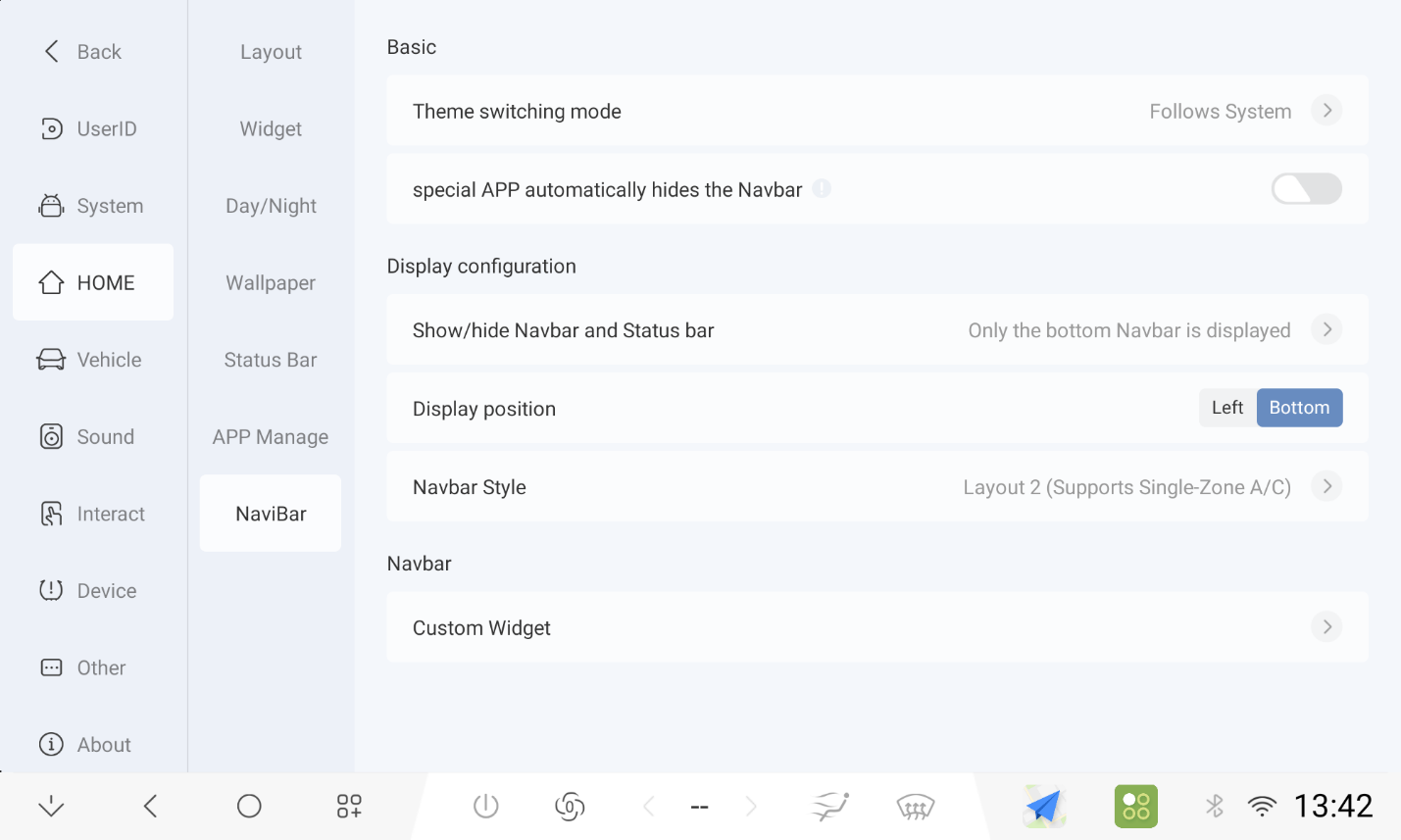This screenshot has height=840, width=1401.
Task: Open UserID settings
Action: pyautogui.click(x=93, y=128)
